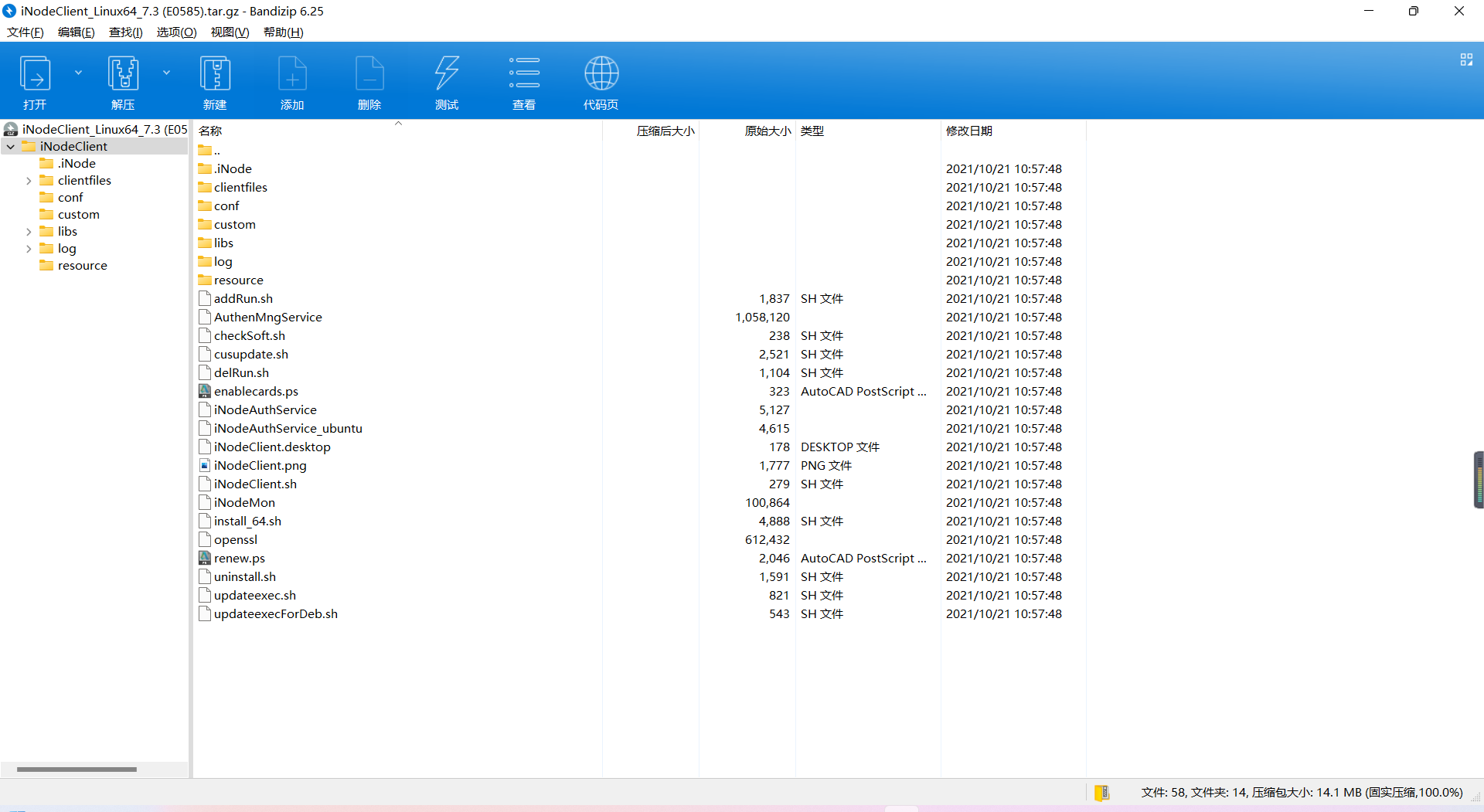
Task: Open the 帮助(H) menu
Action: (x=284, y=32)
